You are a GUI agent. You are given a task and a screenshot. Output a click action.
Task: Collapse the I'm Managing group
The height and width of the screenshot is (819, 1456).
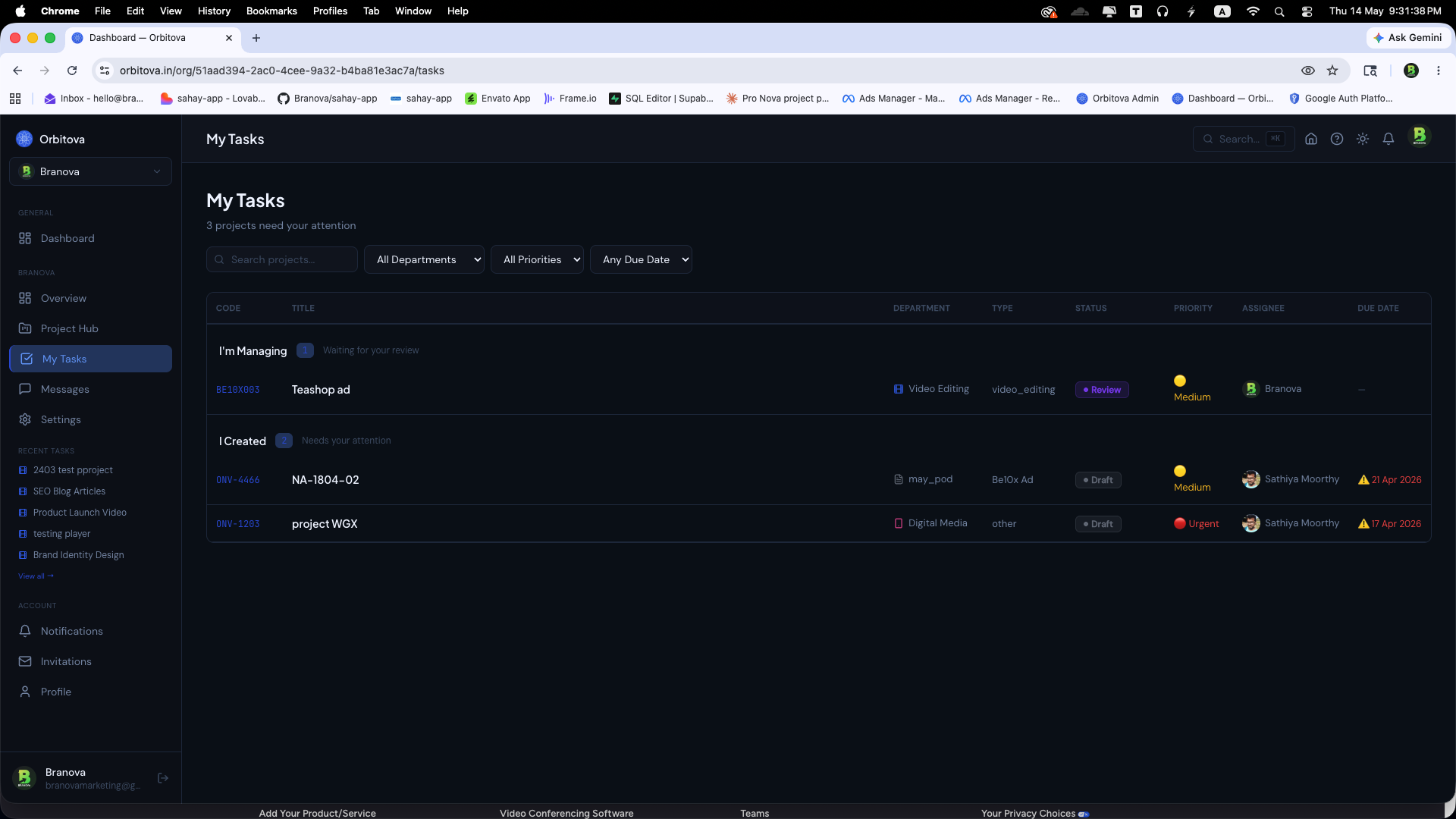pyautogui.click(x=253, y=350)
